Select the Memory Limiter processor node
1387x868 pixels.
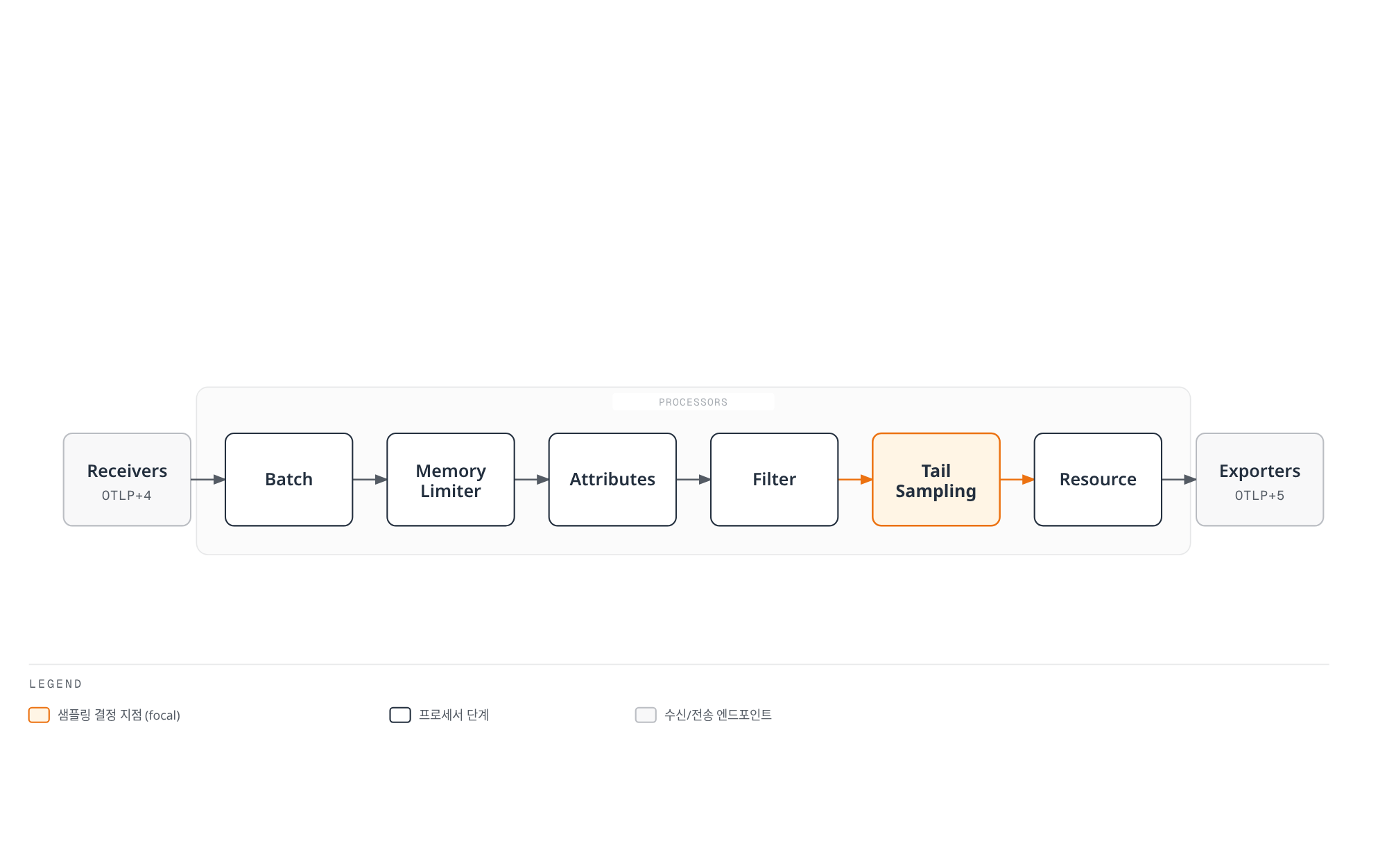coord(451,480)
